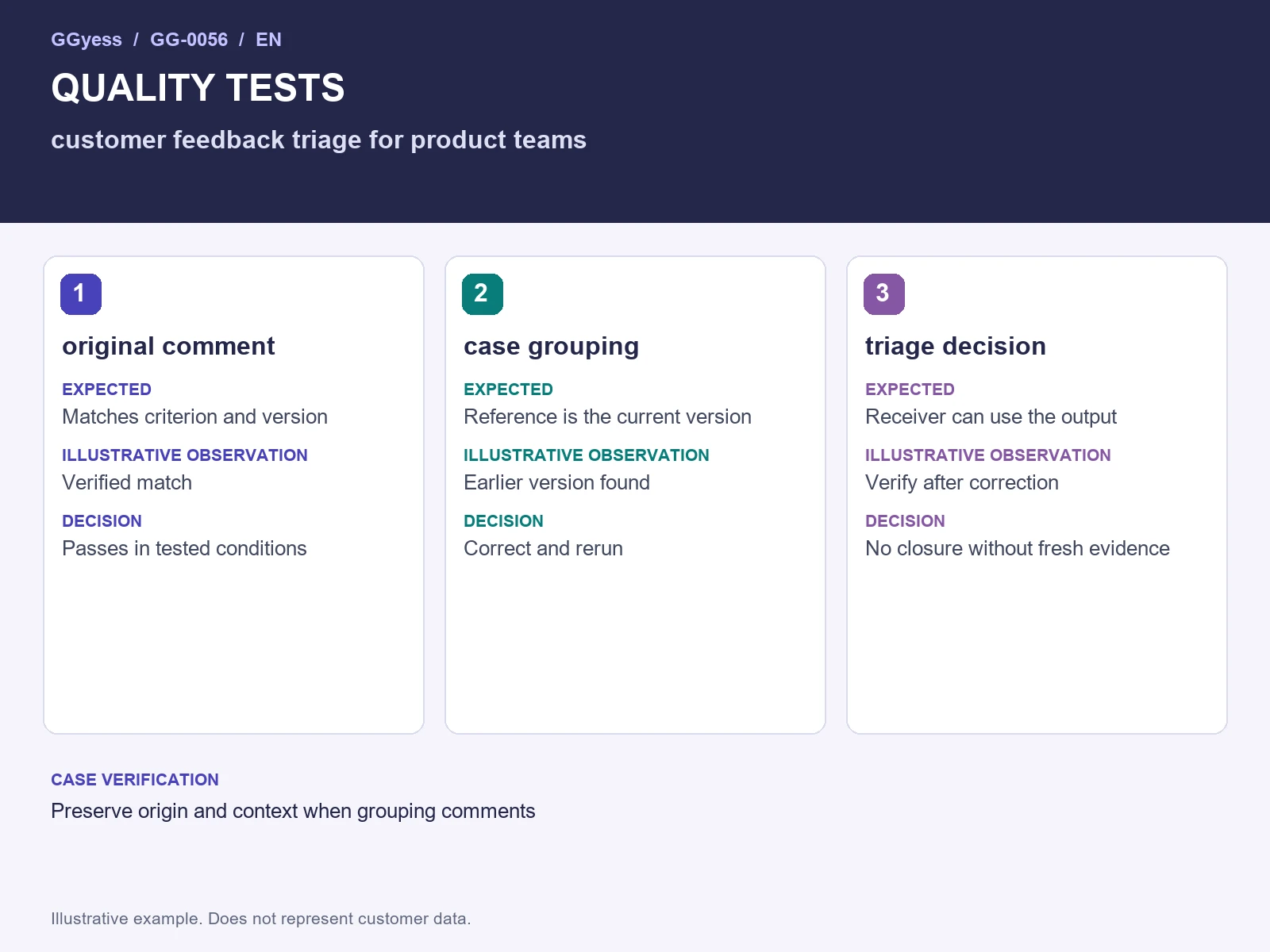
Task: Click the "QUALITY TESTS" title
Action: (x=198, y=88)
